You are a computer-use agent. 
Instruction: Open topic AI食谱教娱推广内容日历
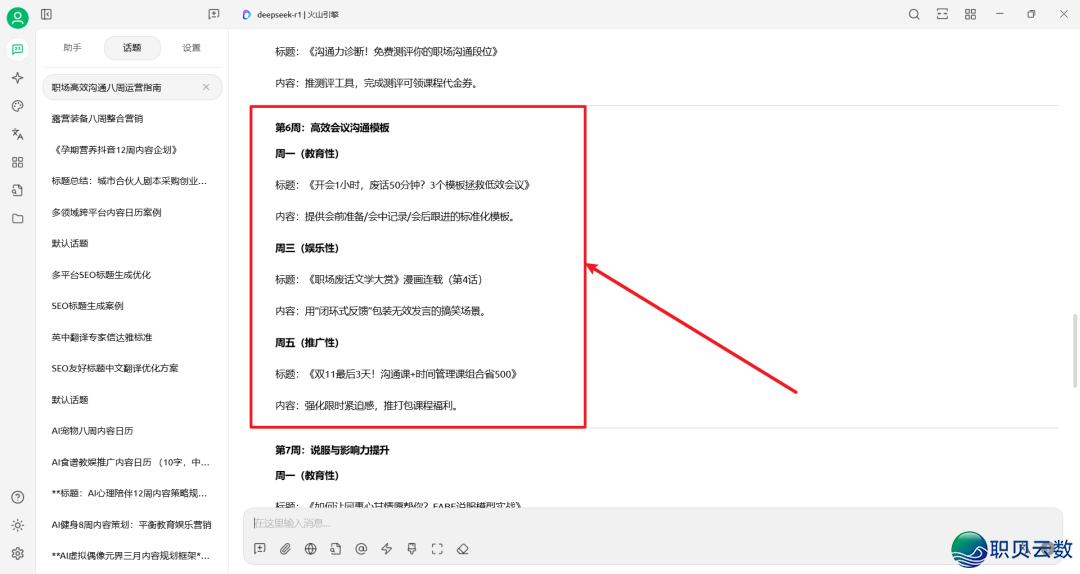[132, 462]
